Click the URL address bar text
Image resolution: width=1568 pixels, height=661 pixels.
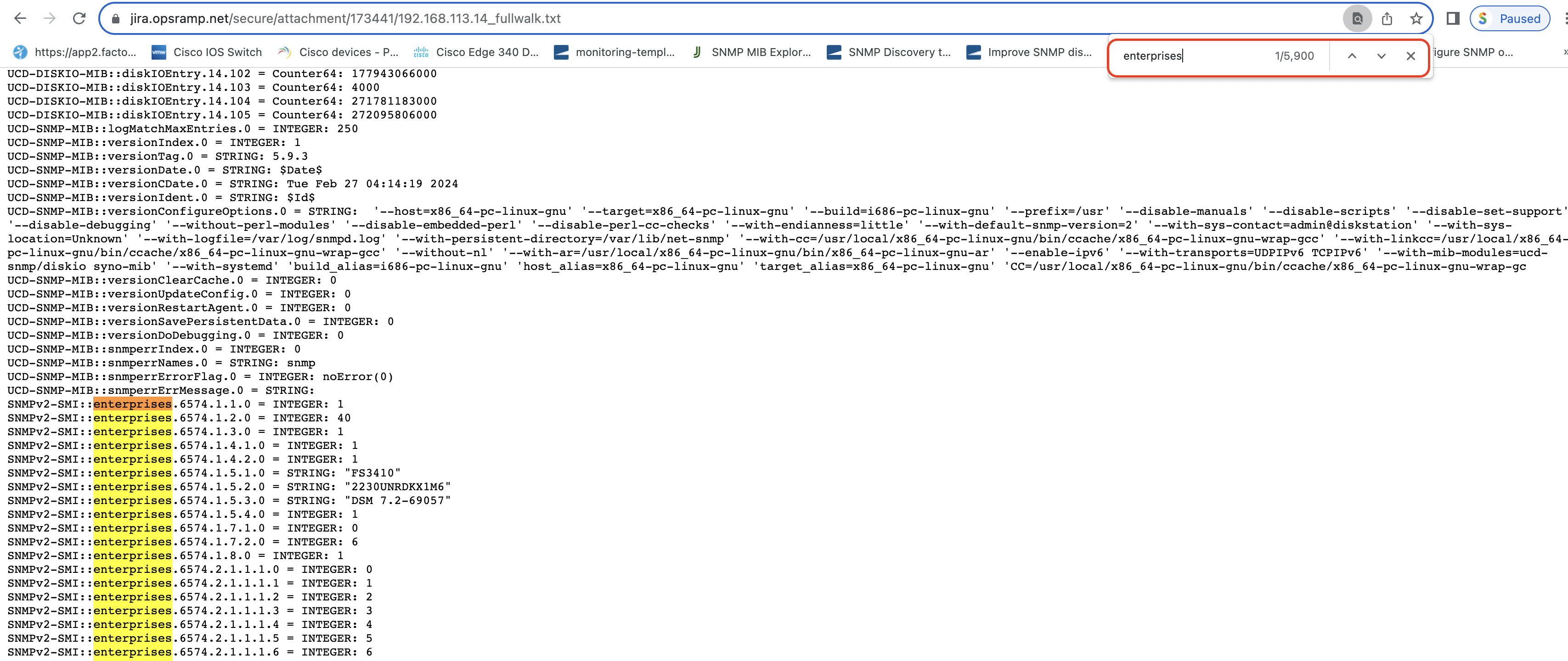pos(345,19)
